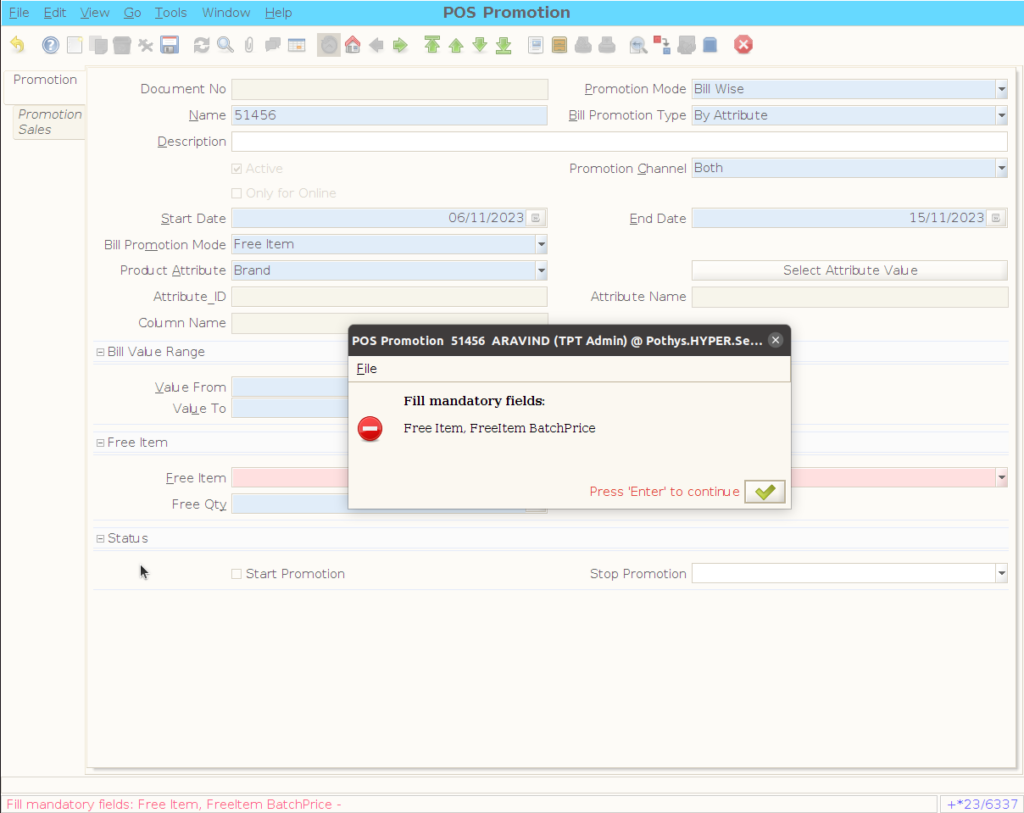The image size is (1024, 813).
Task: Open the Report toolbar icon
Action: tap(536, 45)
